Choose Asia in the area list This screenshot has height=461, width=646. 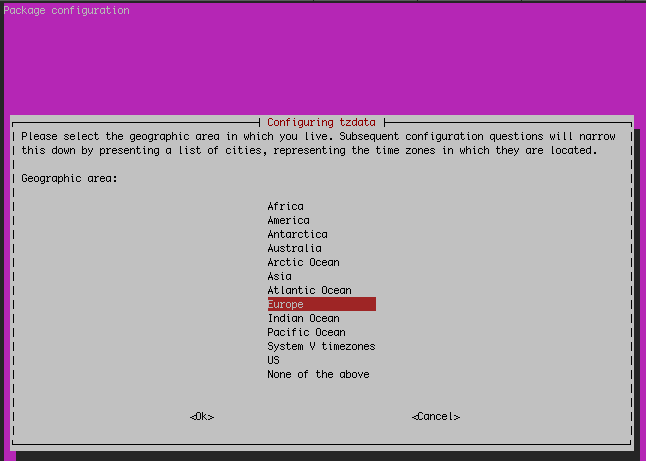pyautogui.click(x=279, y=276)
